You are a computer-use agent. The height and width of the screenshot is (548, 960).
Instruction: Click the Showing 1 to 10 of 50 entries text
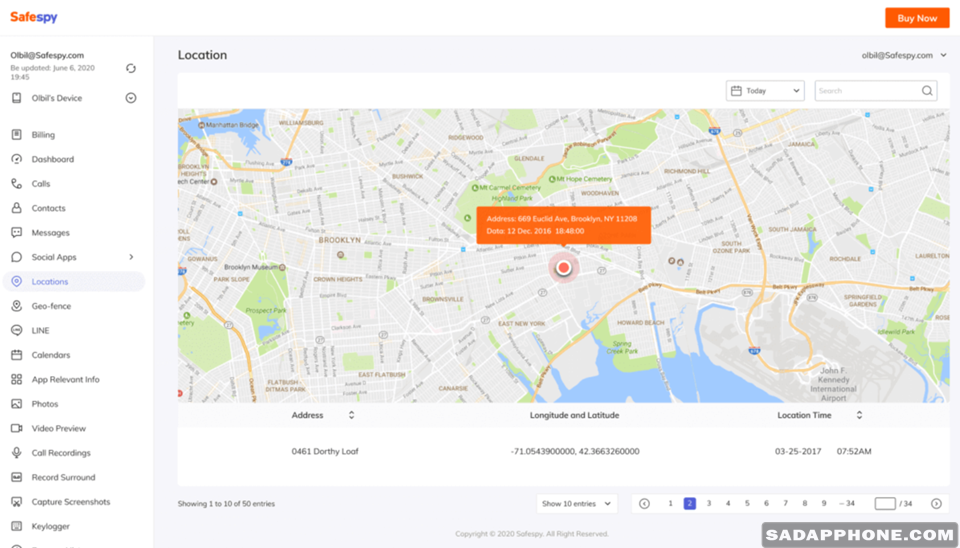(x=226, y=504)
